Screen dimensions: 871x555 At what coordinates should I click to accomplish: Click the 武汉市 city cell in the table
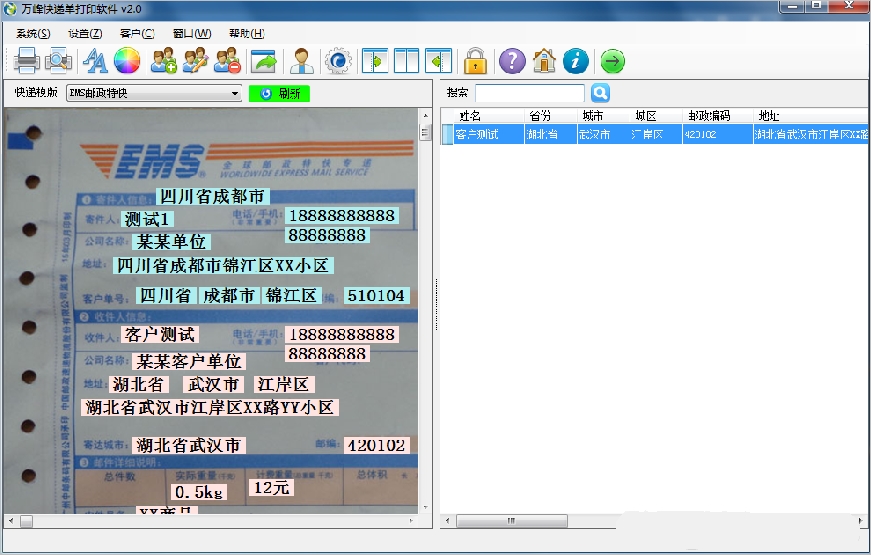click(x=603, y=134)
